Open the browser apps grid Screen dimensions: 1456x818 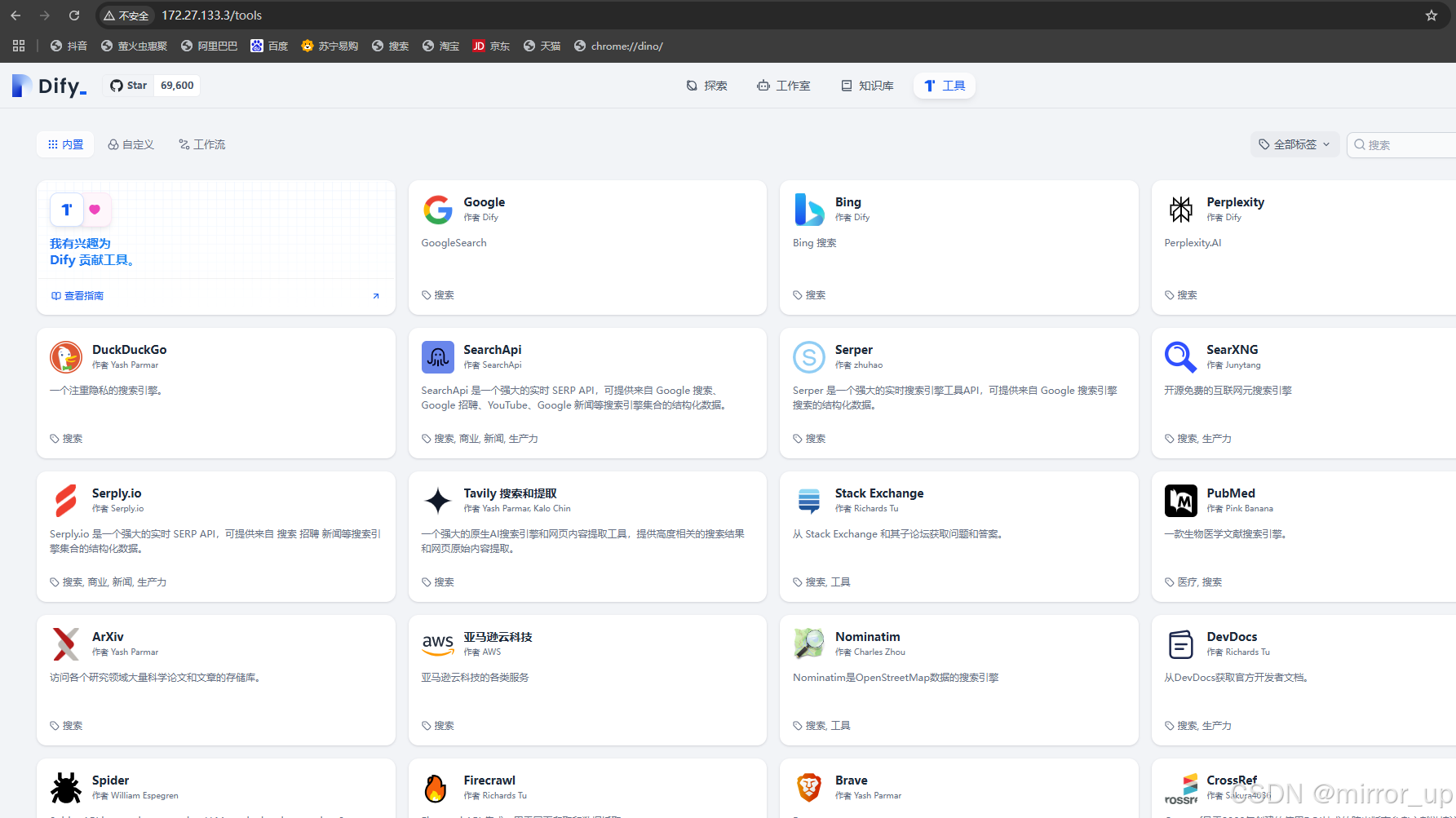point(19,46)
